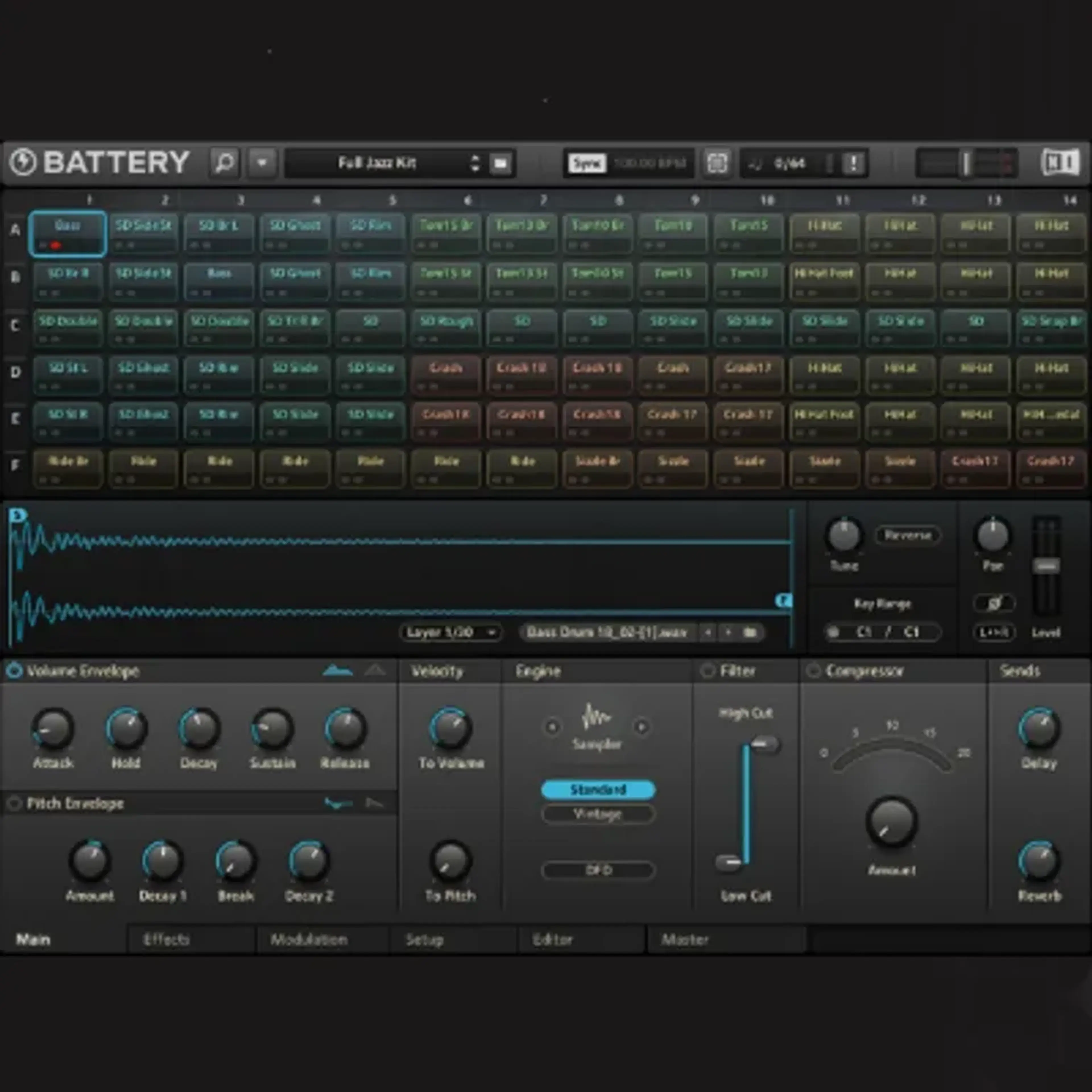Toggle the Sync tempo button

point(587,163)
